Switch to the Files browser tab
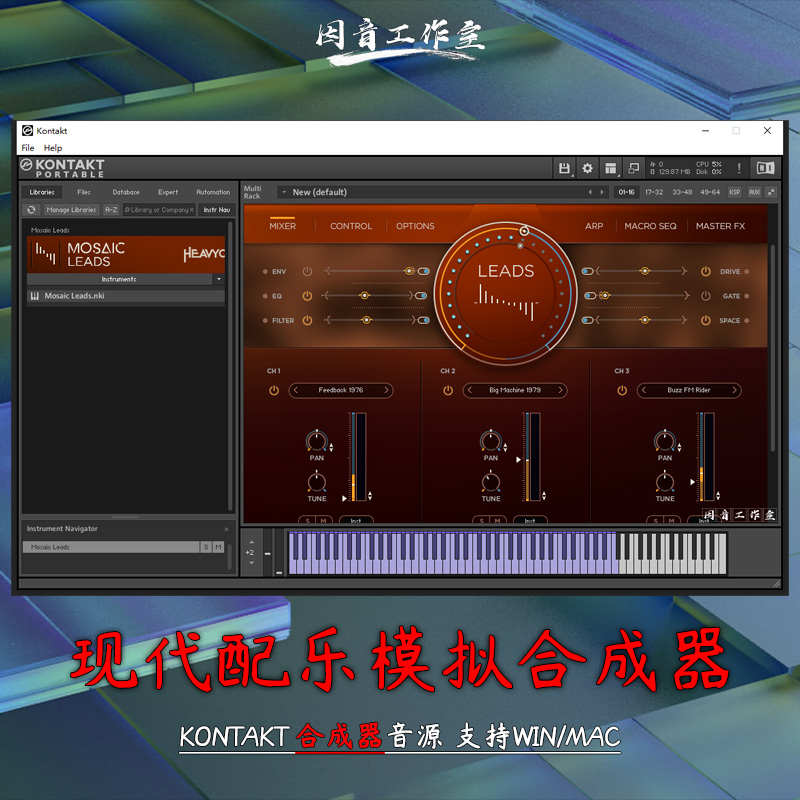800x800 pixels. tap(84, 192)
